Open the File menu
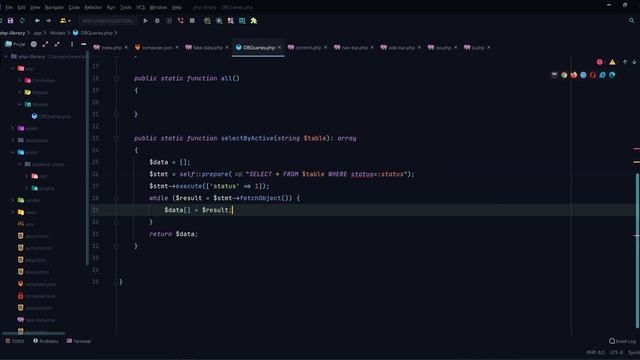The image size is (640, 360). [x=9, y=7]
